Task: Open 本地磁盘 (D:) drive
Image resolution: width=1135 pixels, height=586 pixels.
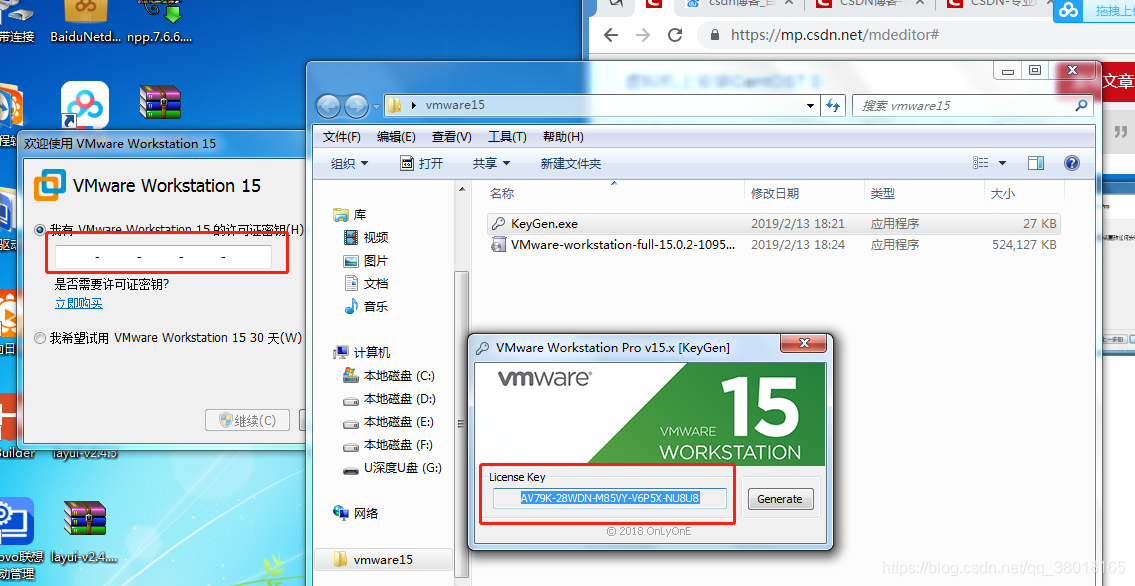Action: click(x=389, y=399)
